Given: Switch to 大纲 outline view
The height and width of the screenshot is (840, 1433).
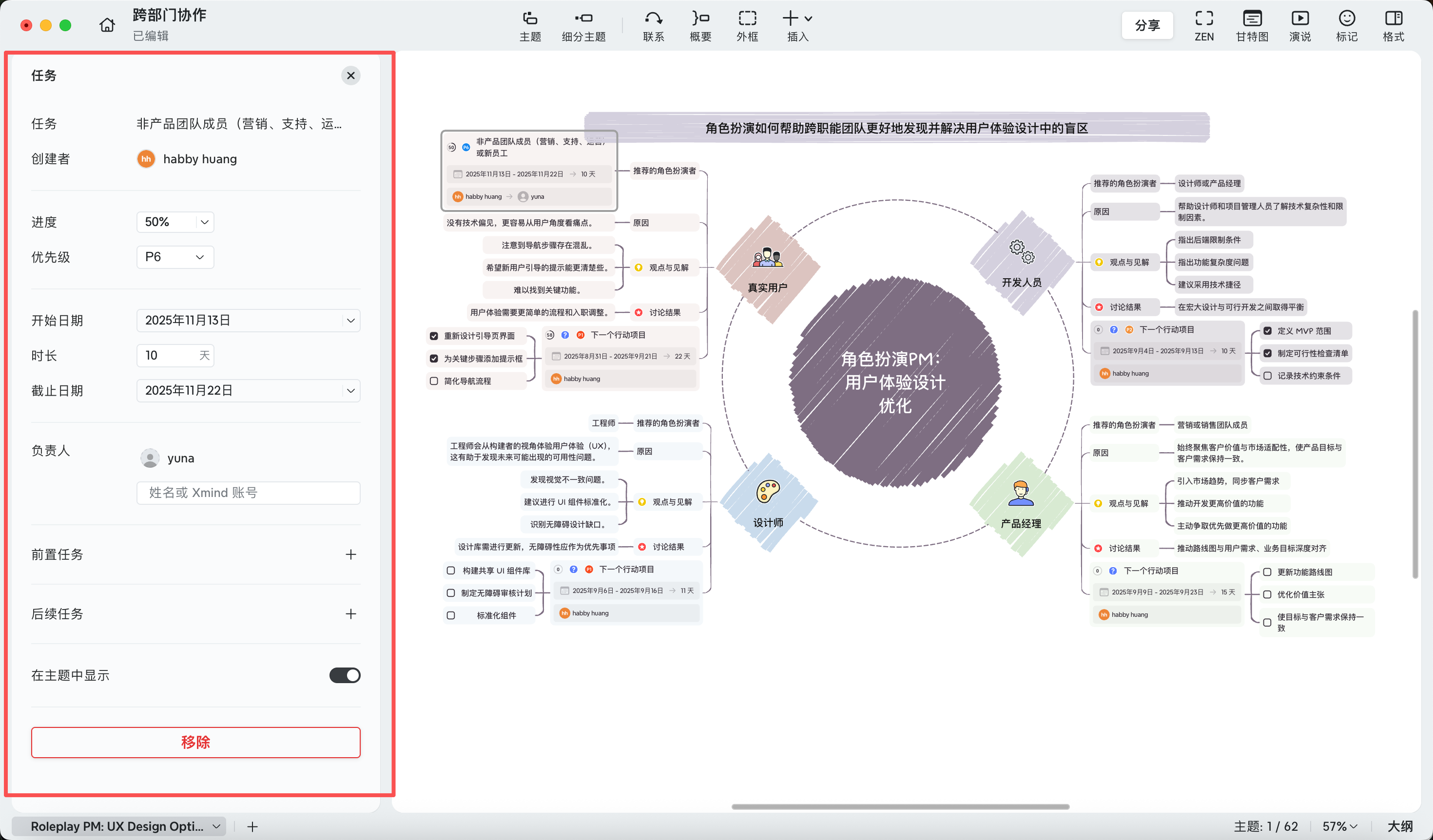Looking at the screenshot, I should click(1399, 826).
